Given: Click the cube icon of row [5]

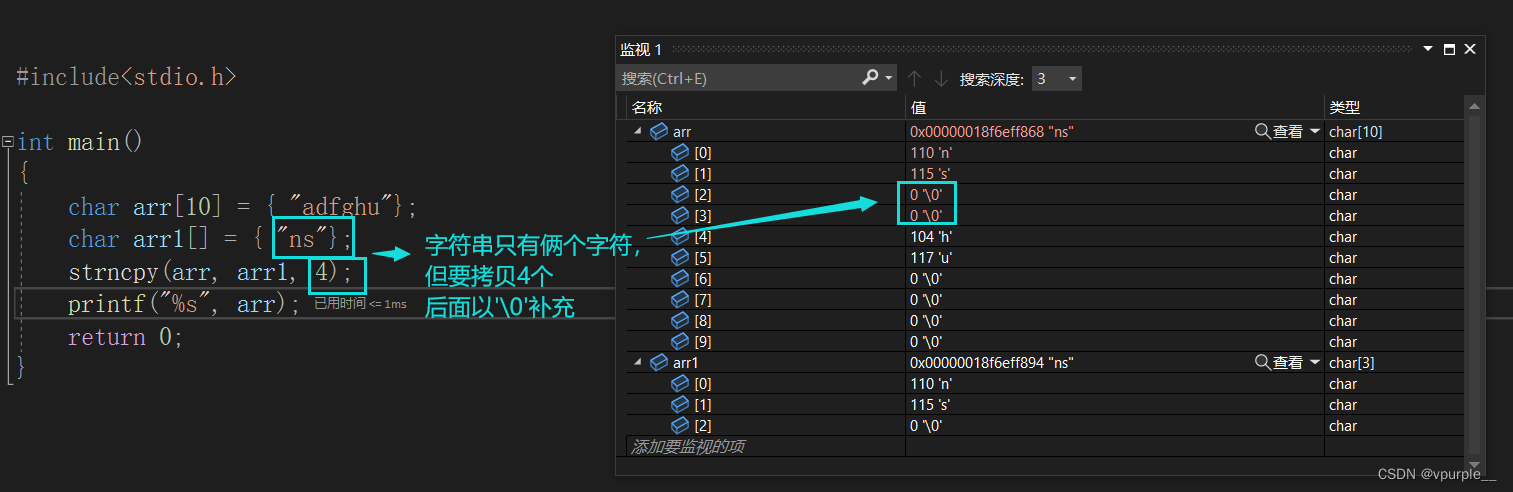Looking at the screenshot, I should 680,257.
